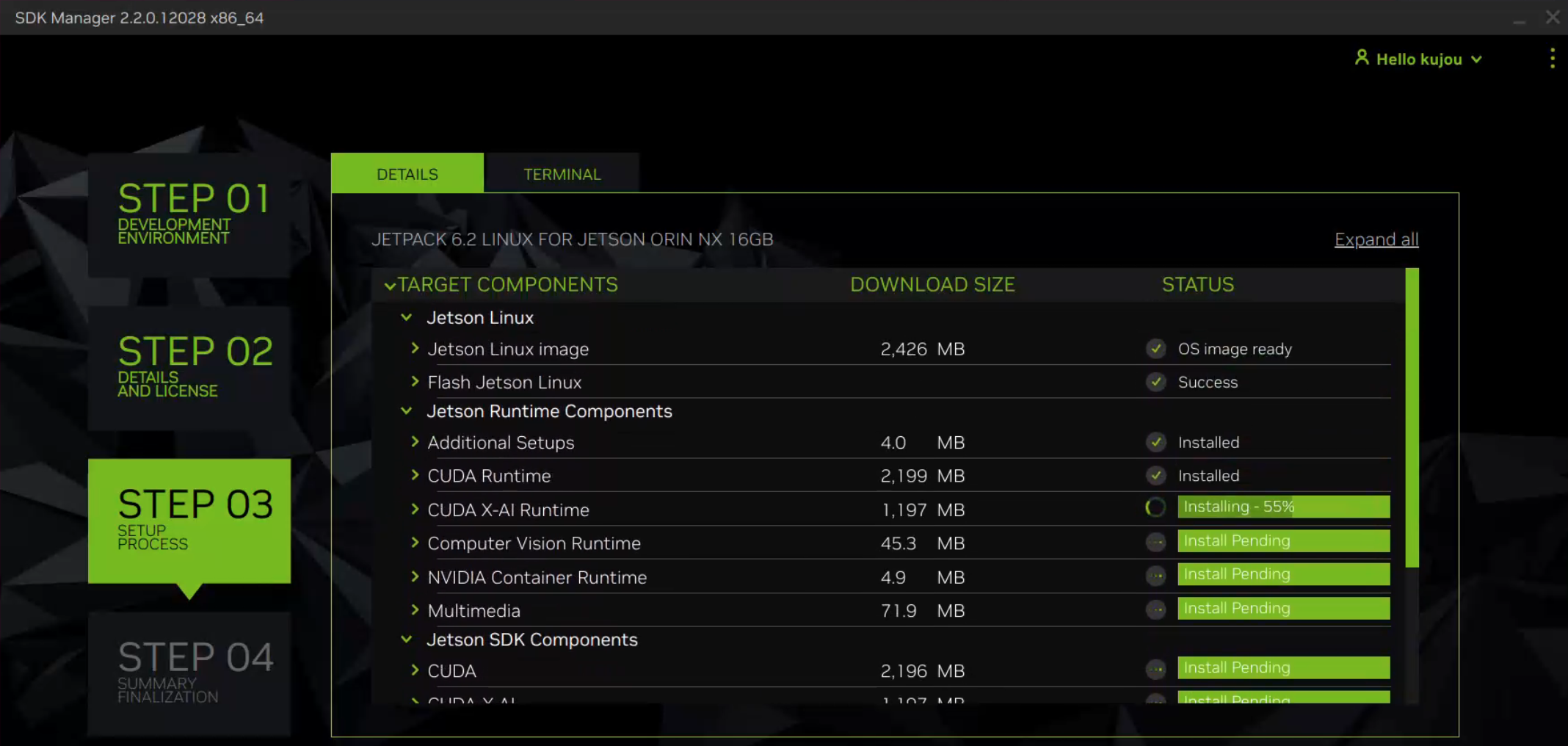The width and height of the screenshot is (1568, 746).
Task: Click the Additional Setups Installed status text
Action: pyautogui.click(x=1208, y=442)
